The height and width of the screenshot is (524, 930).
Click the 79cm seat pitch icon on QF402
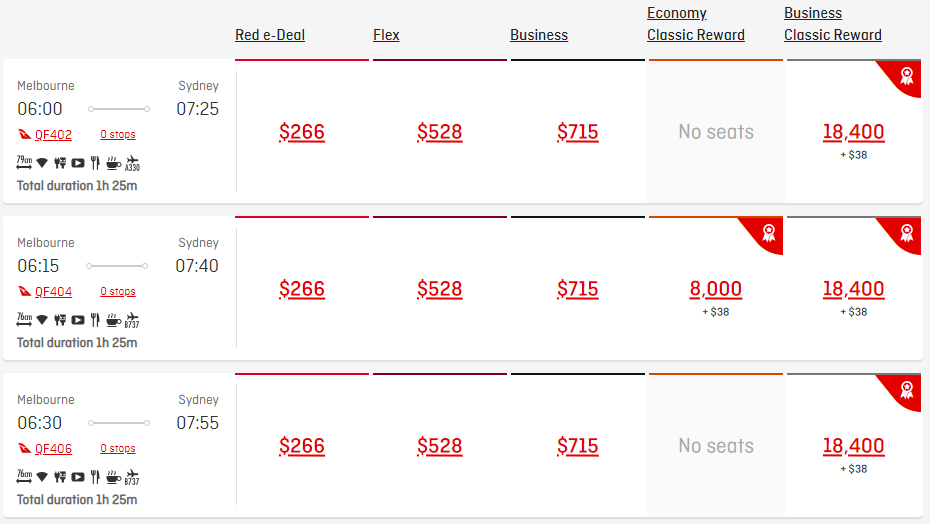(24, 162)
